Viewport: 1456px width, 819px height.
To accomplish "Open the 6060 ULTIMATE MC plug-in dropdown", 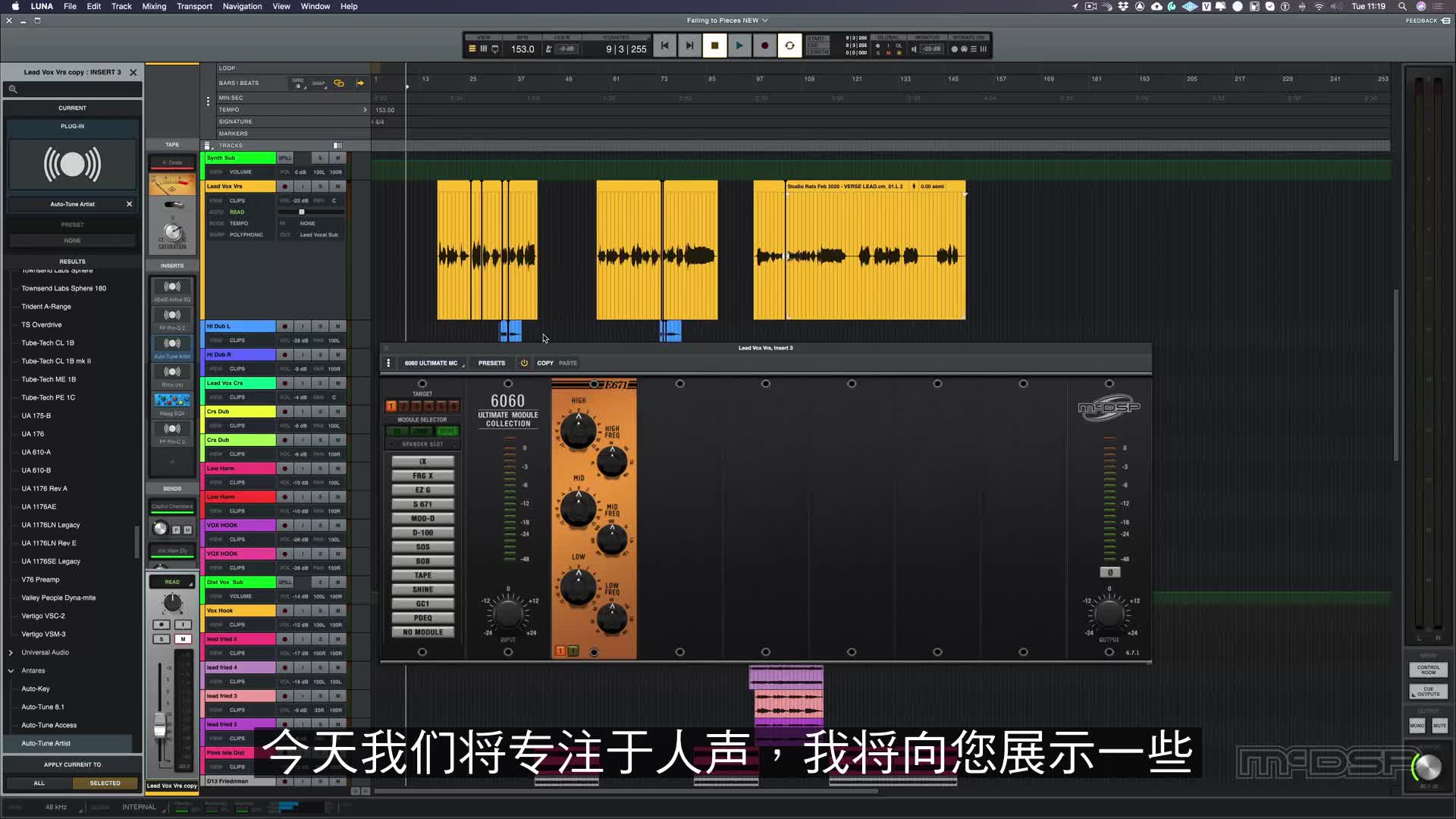I will click(x=434, y=363).
